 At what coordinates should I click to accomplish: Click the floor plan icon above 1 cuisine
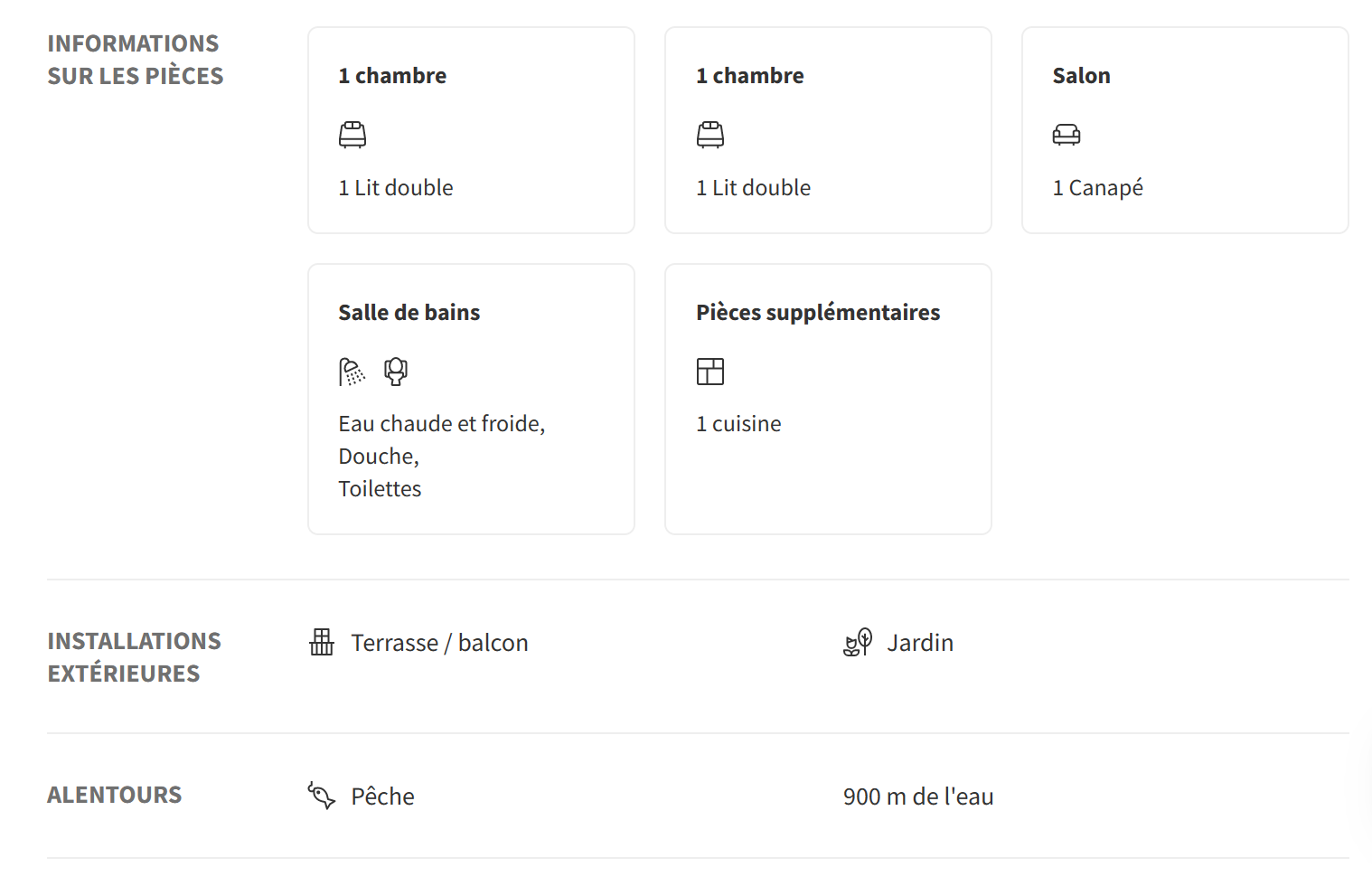tap(710, 372)
